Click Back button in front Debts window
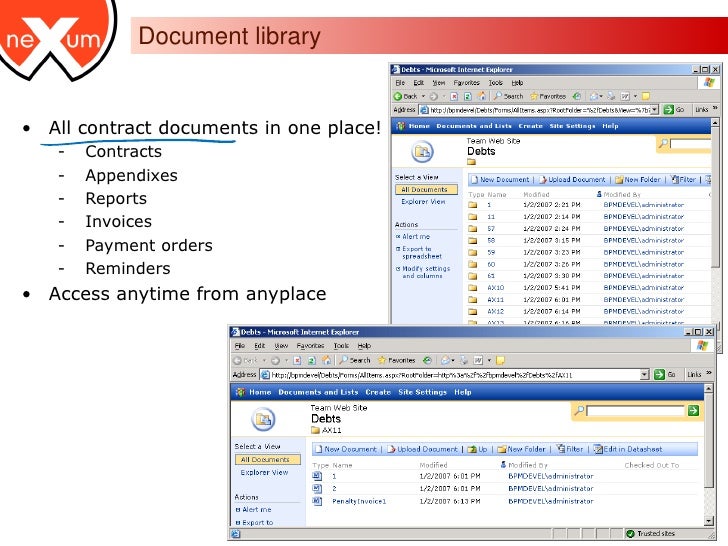Screen dimensions: 728x546 pos(245,360)
